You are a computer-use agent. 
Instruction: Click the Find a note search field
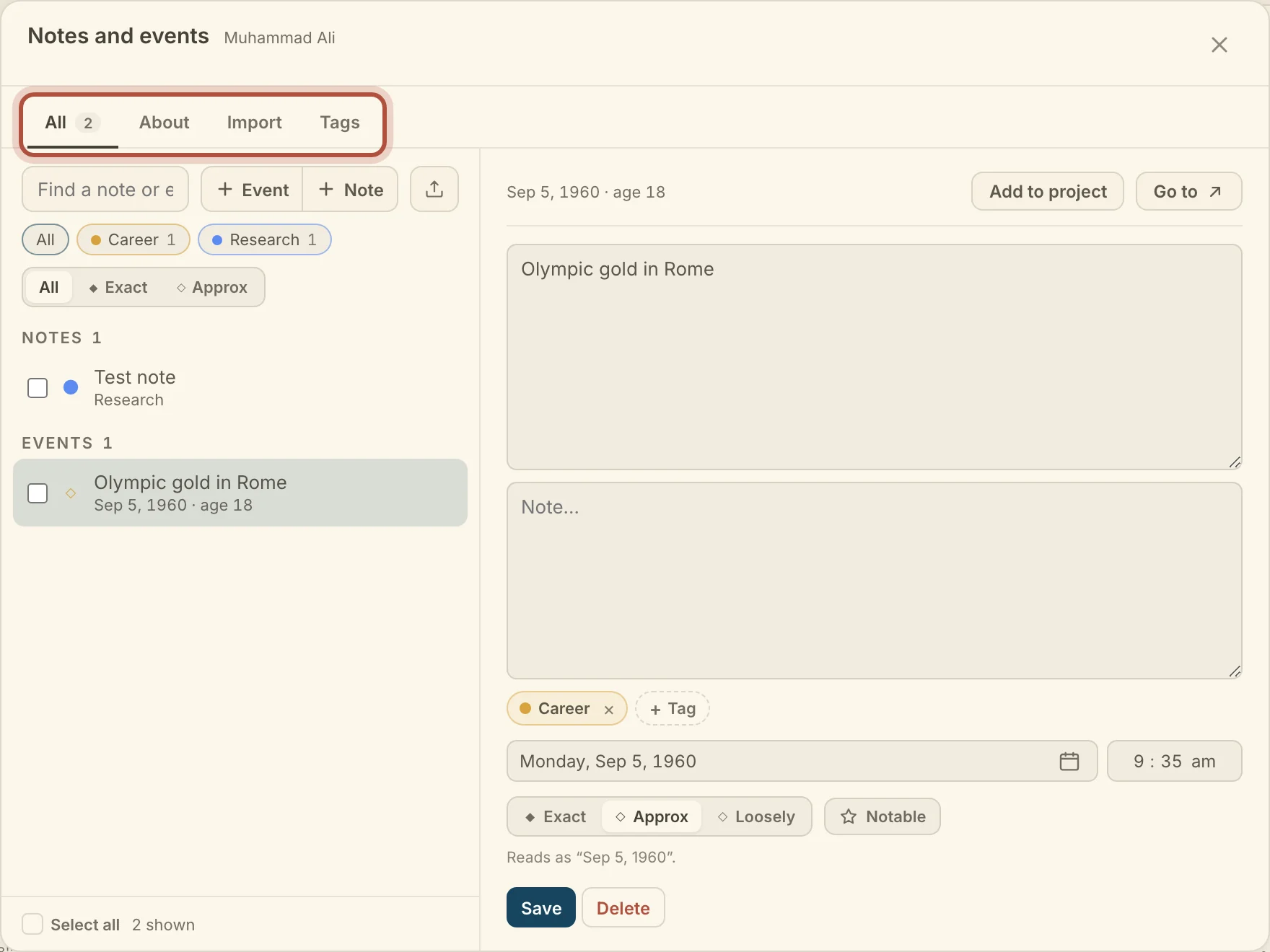105,189
